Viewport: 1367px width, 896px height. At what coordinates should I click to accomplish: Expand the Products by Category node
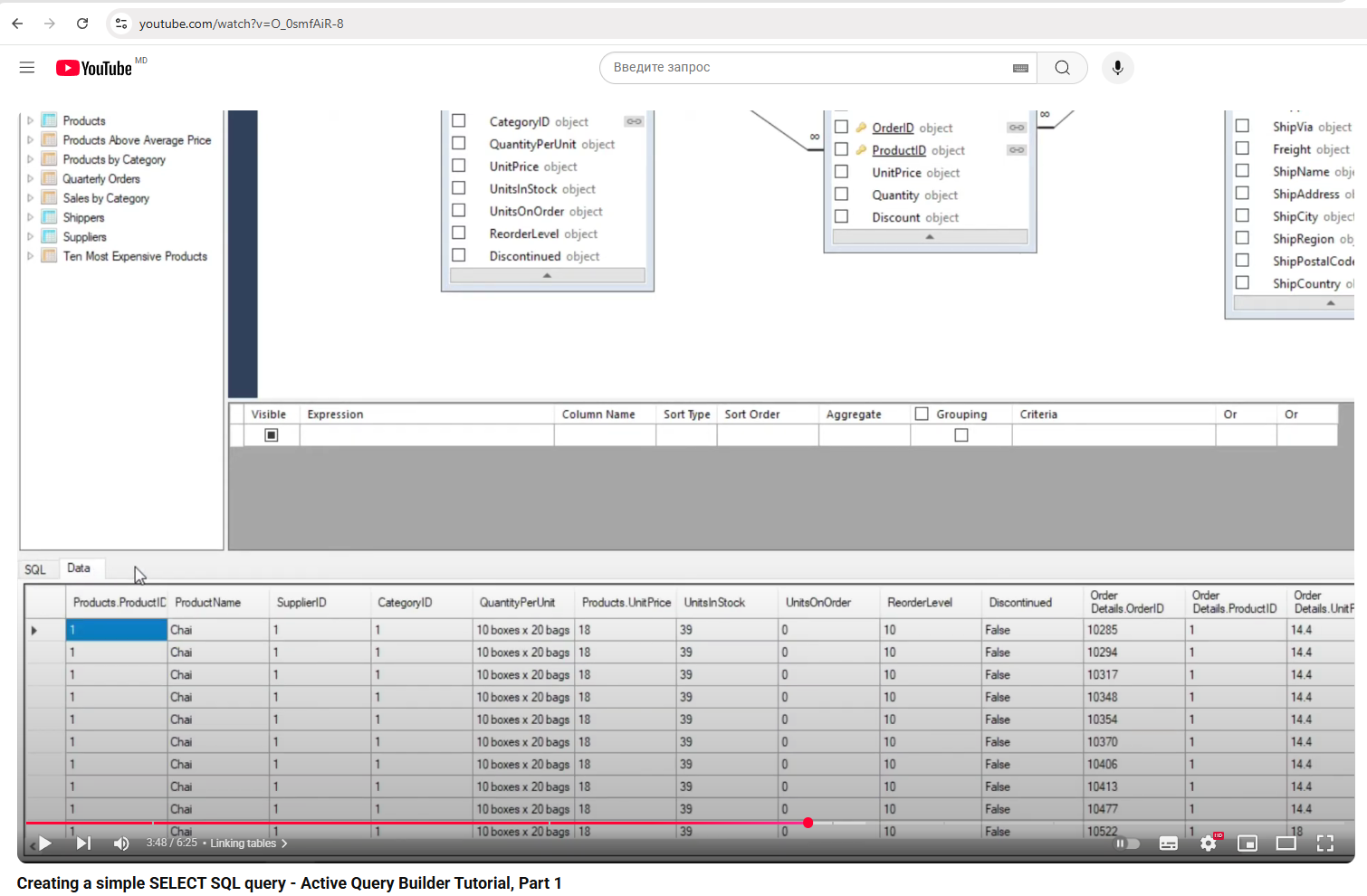click(30, 159)
